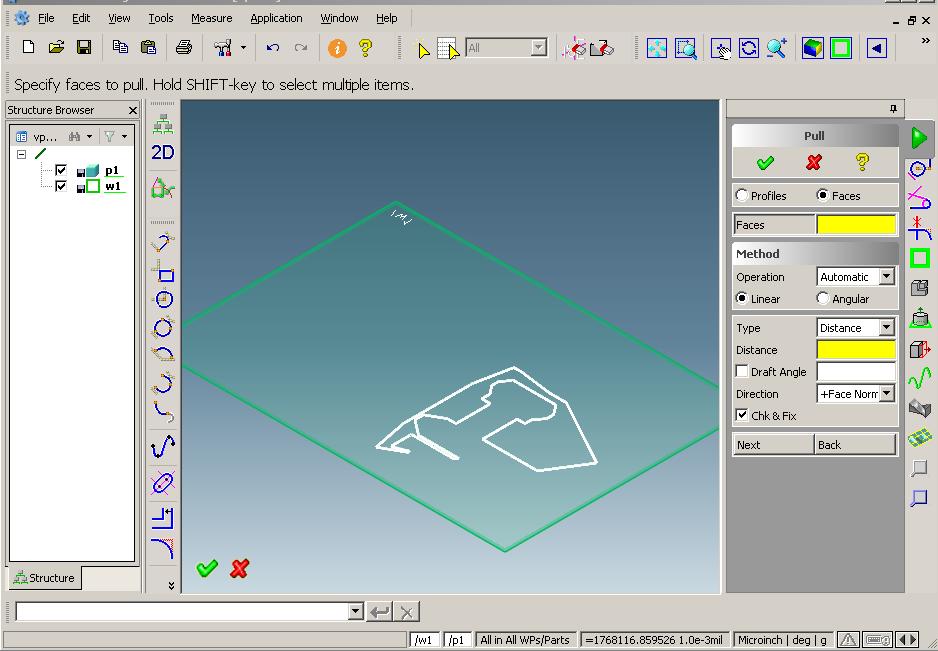Viewport: 938px width, 651px height.
Task: Redo with the toolbar redo arrow
Action: (x=301, y=48)
